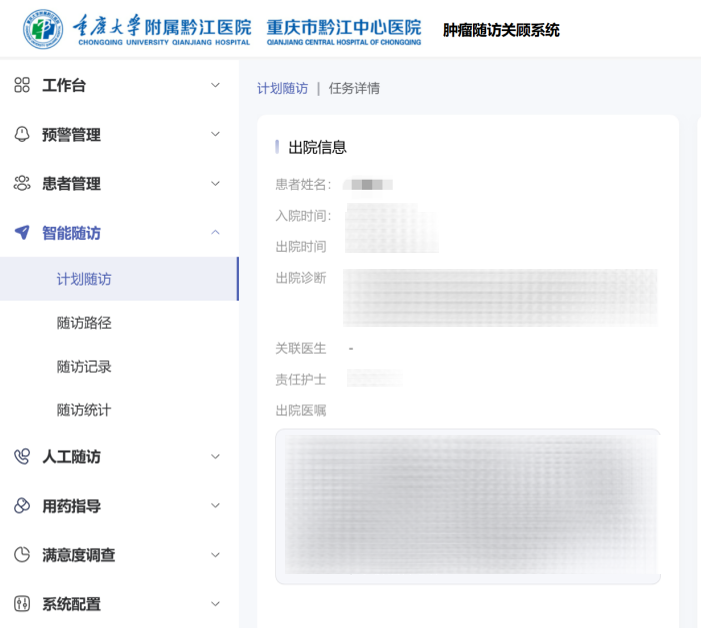Expand the 患者管理 chevron
The width and height of the screenshot is (701, 628).
pyautogui.click(x=215, y=183)
